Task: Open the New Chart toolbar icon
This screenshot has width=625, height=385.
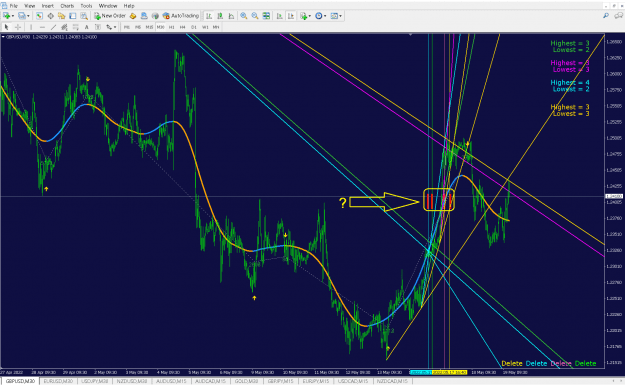Action: point(6,16)
